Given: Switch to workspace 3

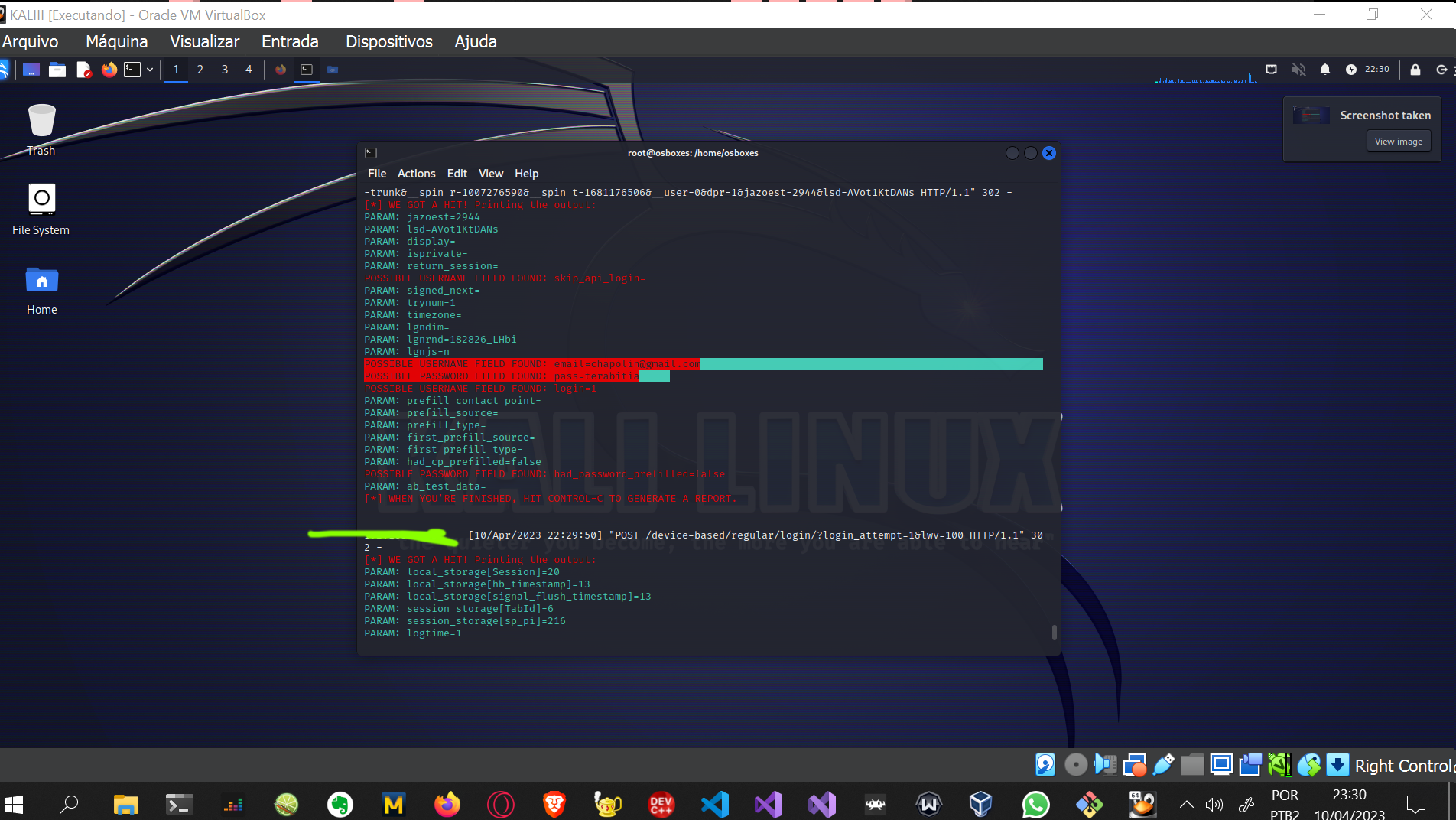Looking at the screenshot, I should point(225,70).
